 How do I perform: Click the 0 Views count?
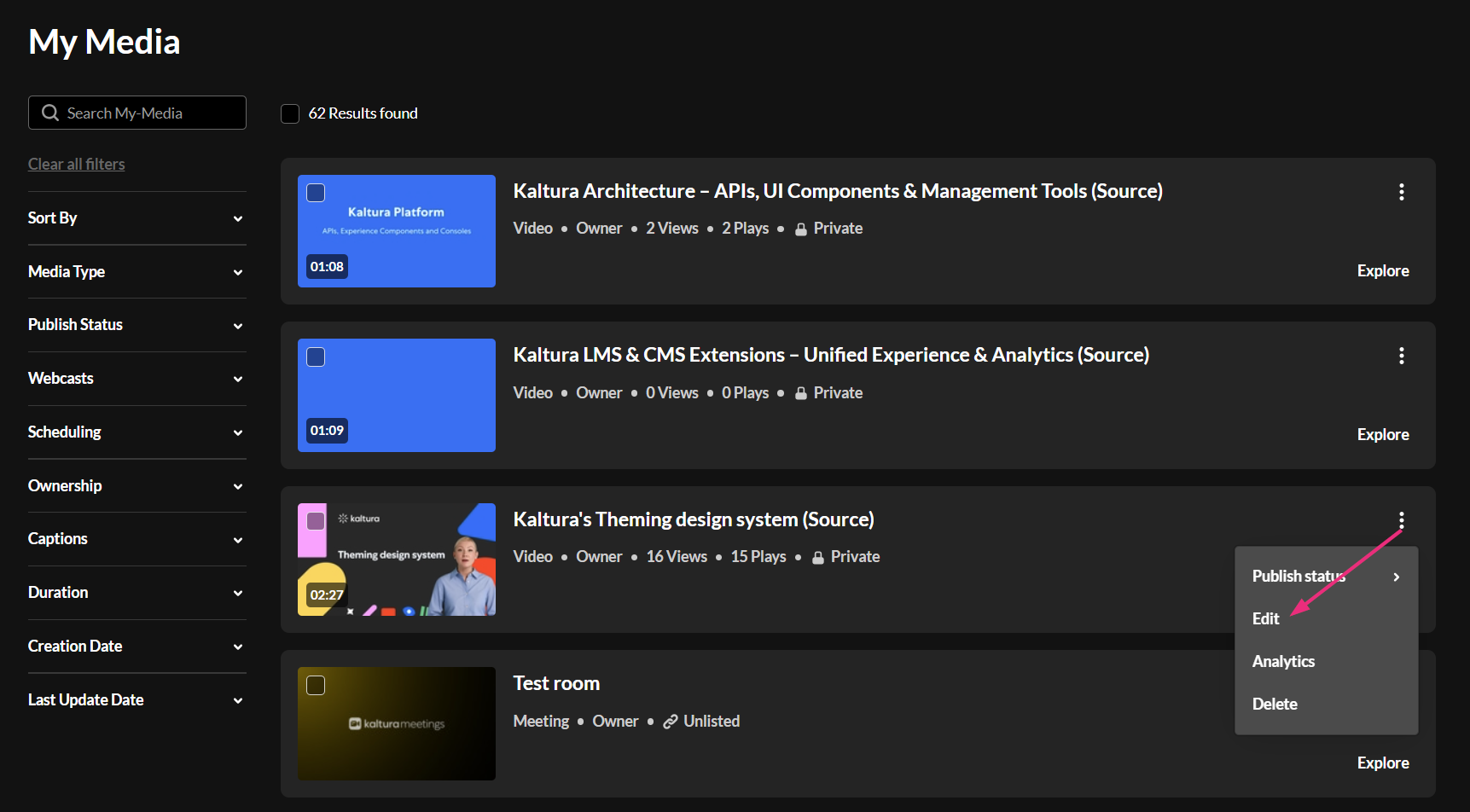pos(672,393)
